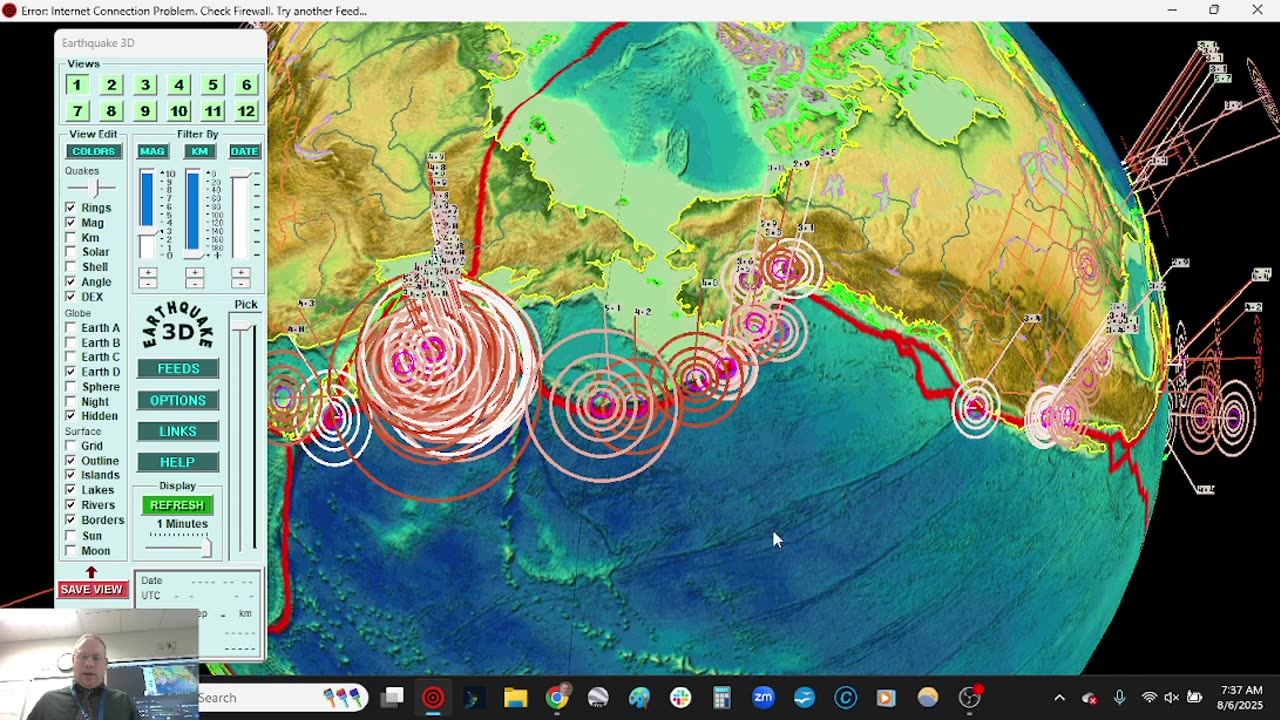Click the SAVE VIEW button
1280x720 pixels.
[x=91, y=590]
